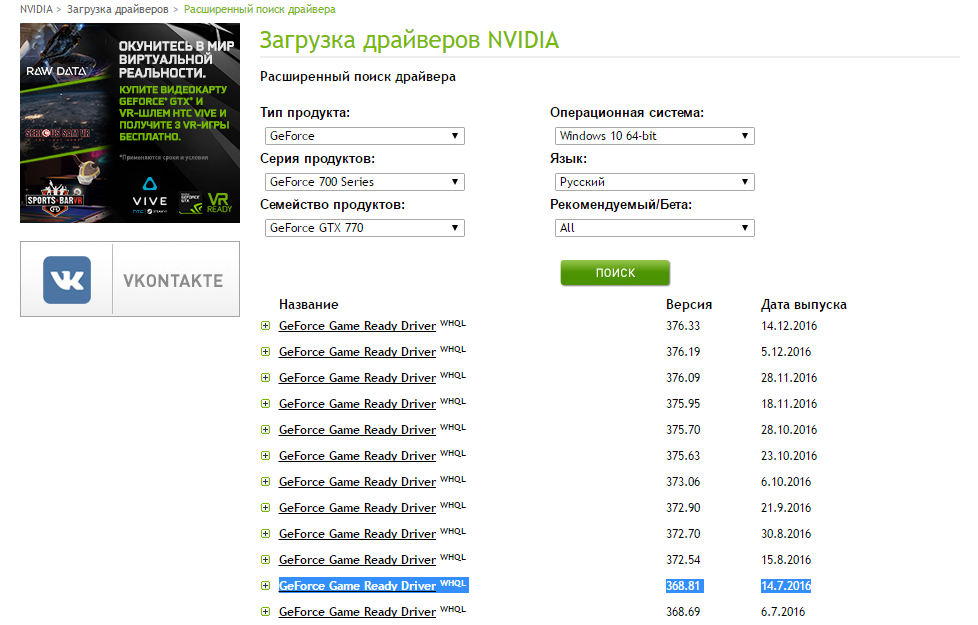Open the Тип продукта GeForce dropdown
The image size is (978, 625).
point(365,136)
